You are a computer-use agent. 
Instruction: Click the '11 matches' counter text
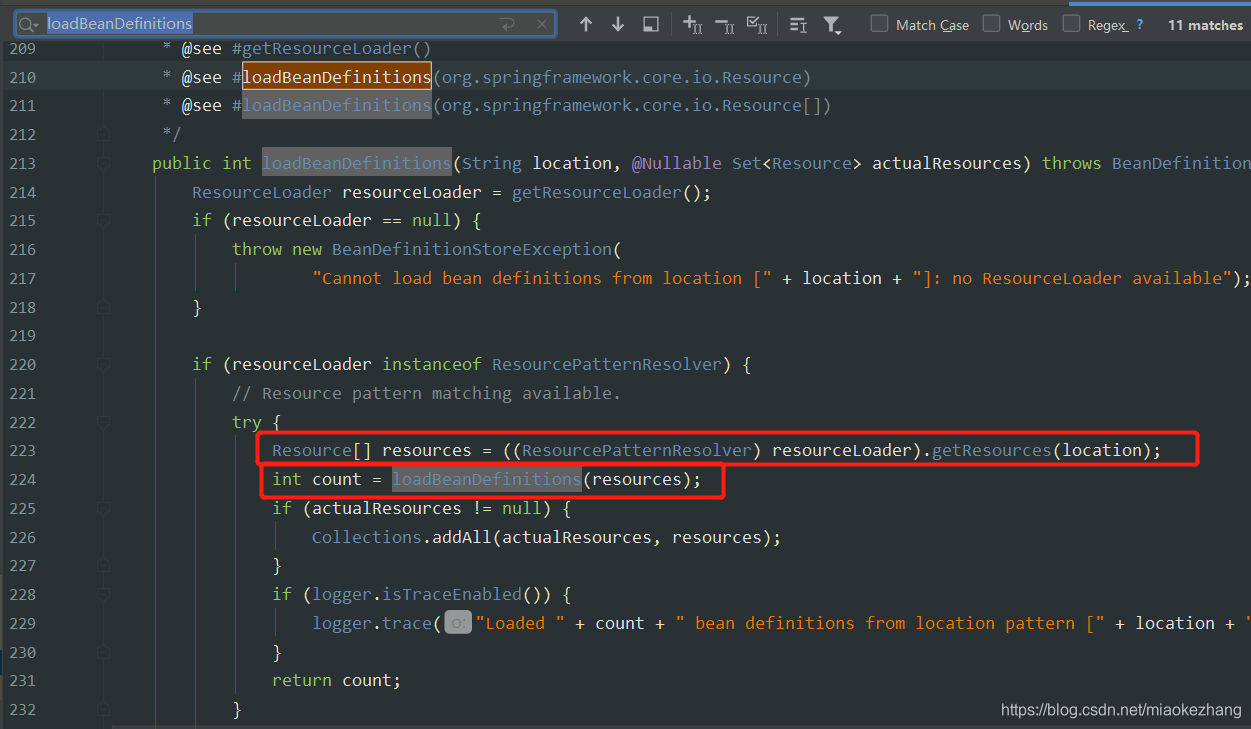[1205, 25]
